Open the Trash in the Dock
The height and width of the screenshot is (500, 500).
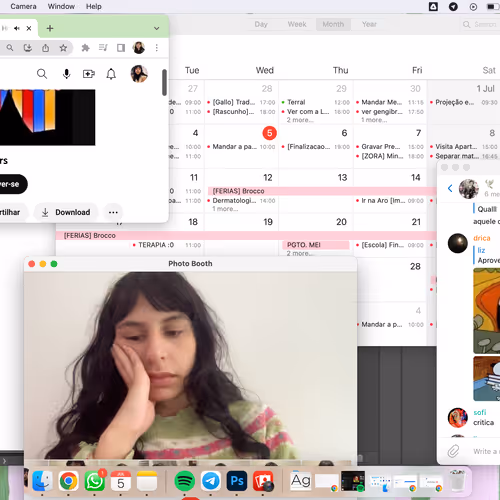[458, 480]
